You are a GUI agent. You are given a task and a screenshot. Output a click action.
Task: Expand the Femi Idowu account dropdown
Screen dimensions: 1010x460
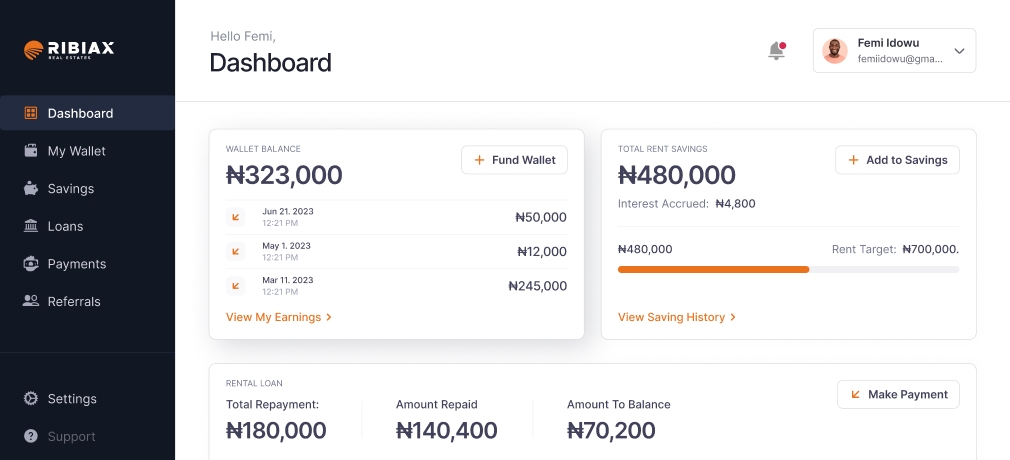(958, 51)
